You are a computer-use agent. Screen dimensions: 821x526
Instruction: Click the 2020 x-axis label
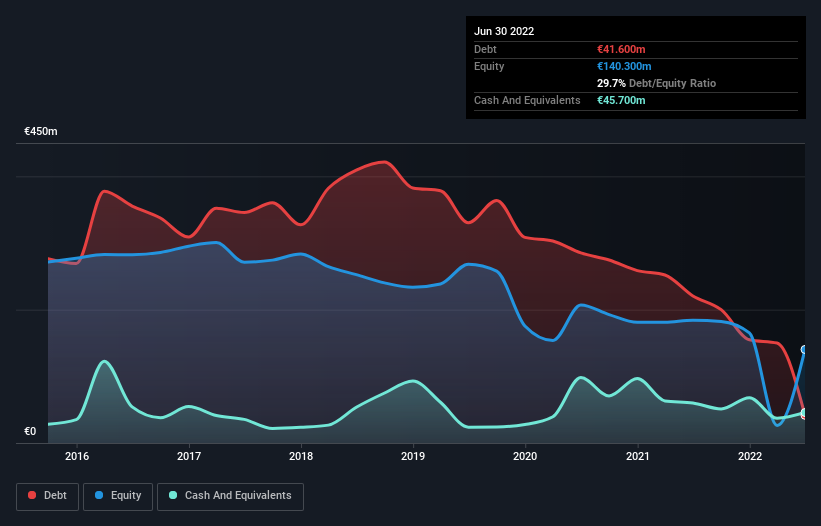pyautogui.click(x=525, y=456)
